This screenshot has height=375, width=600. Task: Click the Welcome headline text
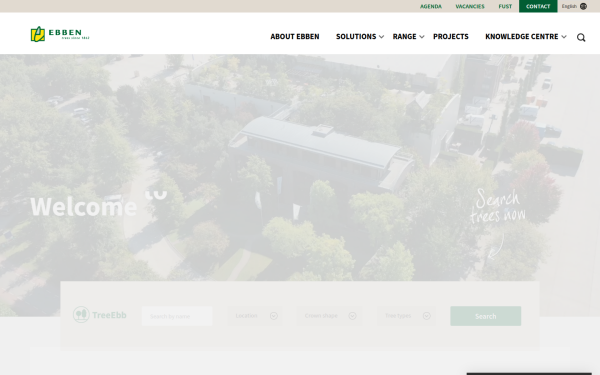click(x=83, y=207)
